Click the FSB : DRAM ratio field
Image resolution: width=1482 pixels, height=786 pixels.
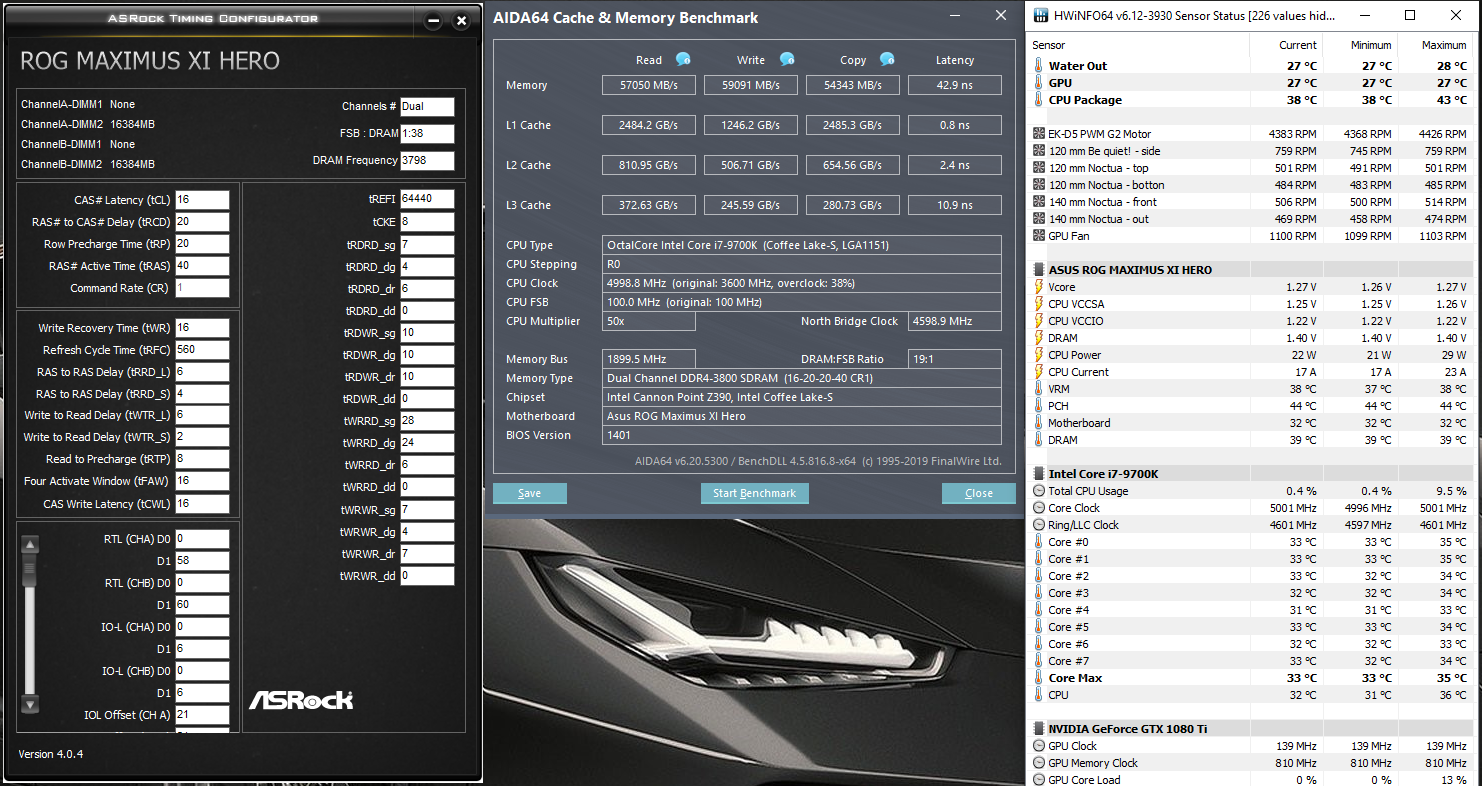click(427, 134)
